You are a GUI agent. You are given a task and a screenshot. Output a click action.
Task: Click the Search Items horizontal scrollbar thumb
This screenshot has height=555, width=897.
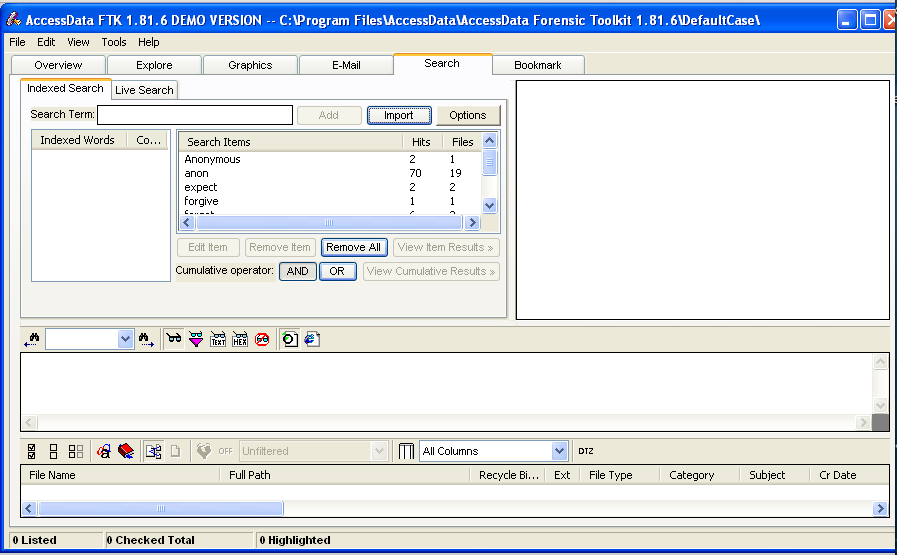pyautogui.click(x=328, y=223)
